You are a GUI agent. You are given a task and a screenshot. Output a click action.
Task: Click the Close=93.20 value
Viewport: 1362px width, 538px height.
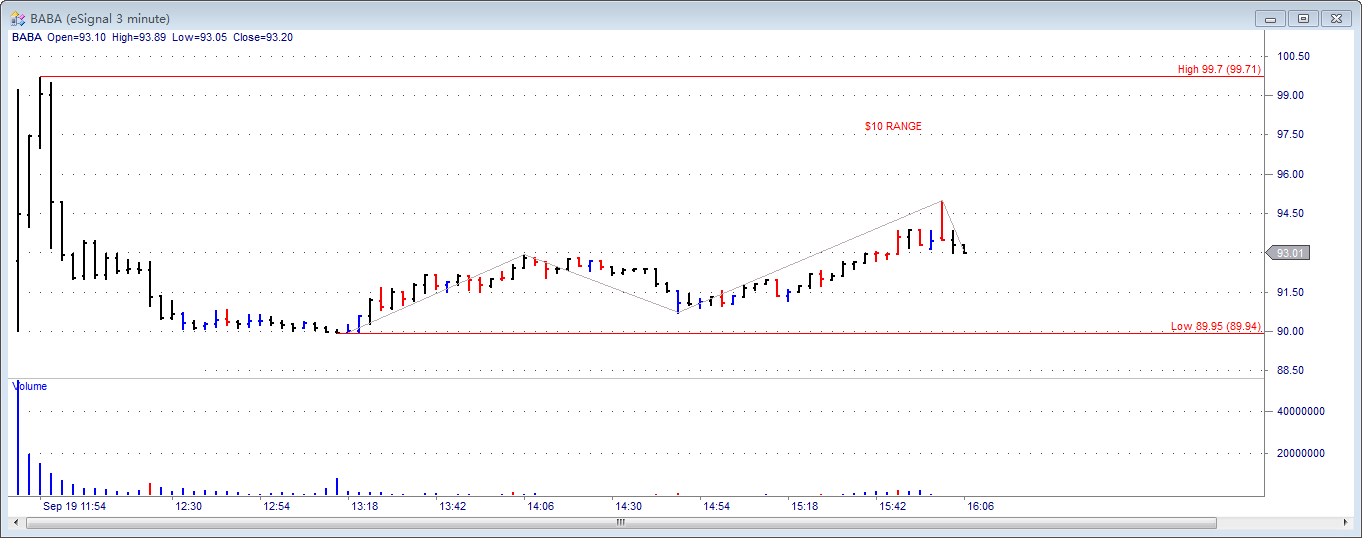(x=263, y=37)
